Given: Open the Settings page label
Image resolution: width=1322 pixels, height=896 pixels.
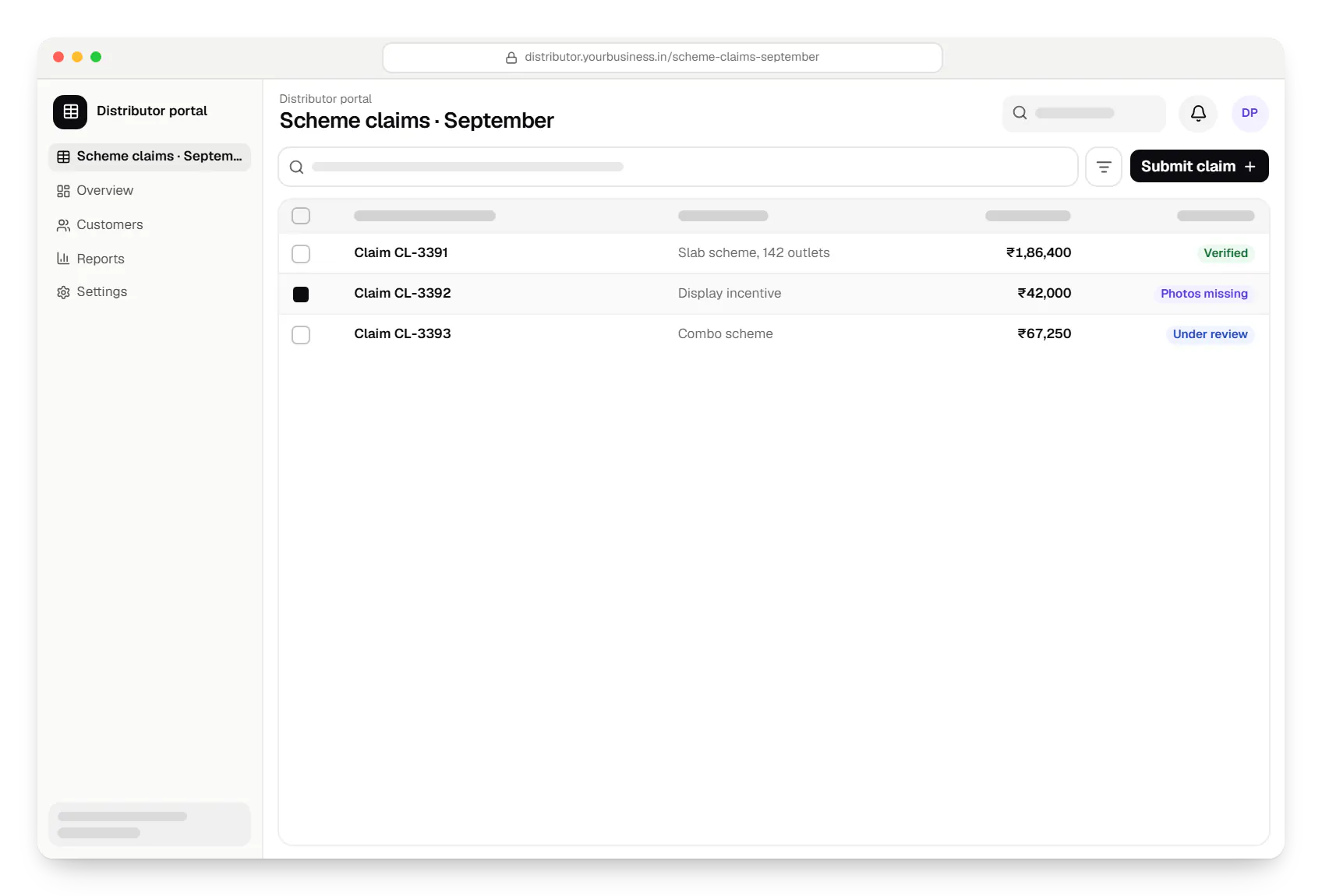Looking at the screenshot, I should (x=102, y=292).
